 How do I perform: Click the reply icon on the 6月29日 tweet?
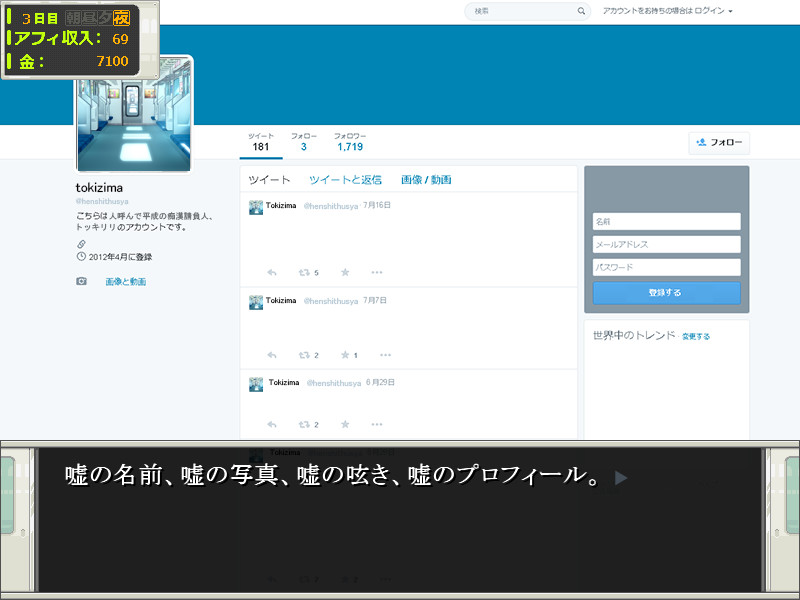272,424
